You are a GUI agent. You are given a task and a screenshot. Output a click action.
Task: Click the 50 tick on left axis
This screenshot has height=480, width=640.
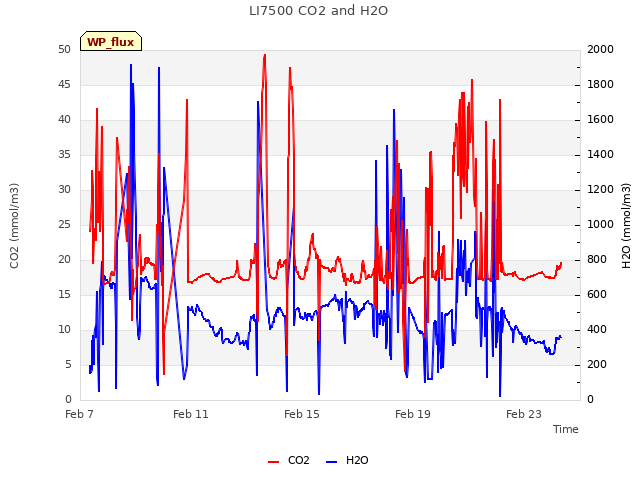pos(64,49)
